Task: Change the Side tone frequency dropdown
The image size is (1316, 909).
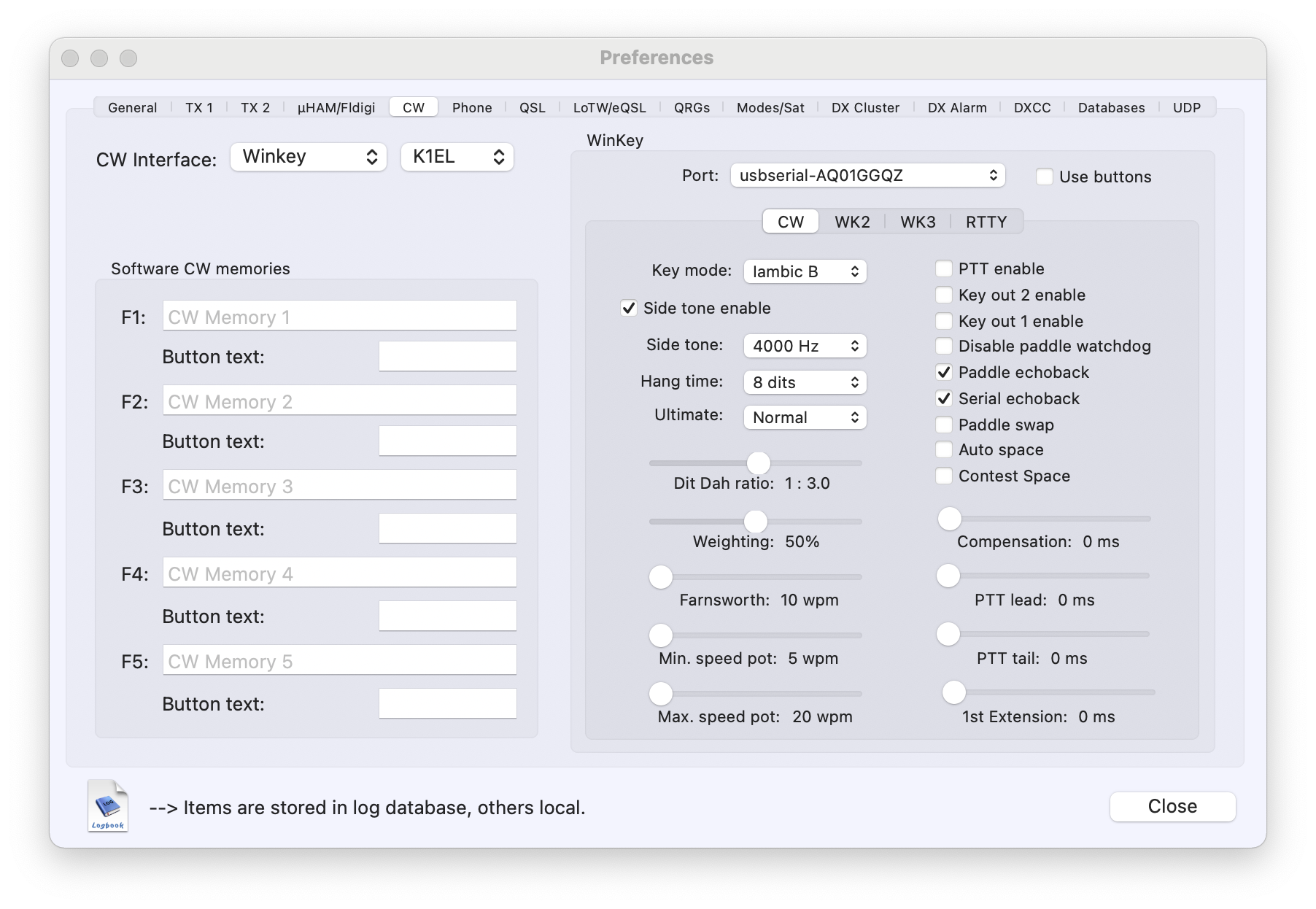Action: pyautogui.click(x=805, y=347)
